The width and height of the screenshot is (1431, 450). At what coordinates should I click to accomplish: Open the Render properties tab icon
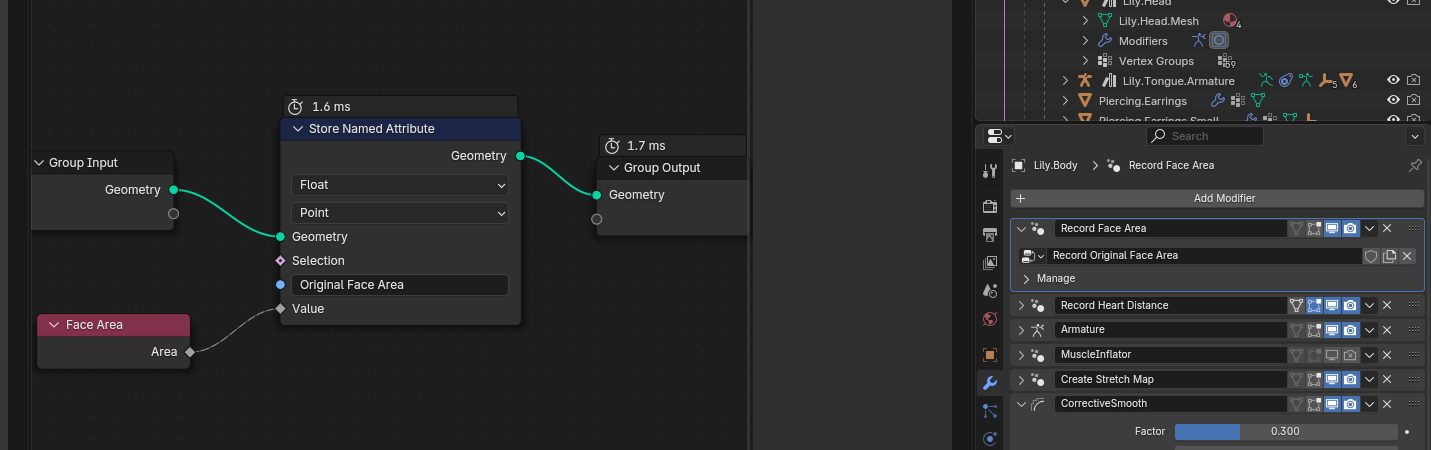990,207
